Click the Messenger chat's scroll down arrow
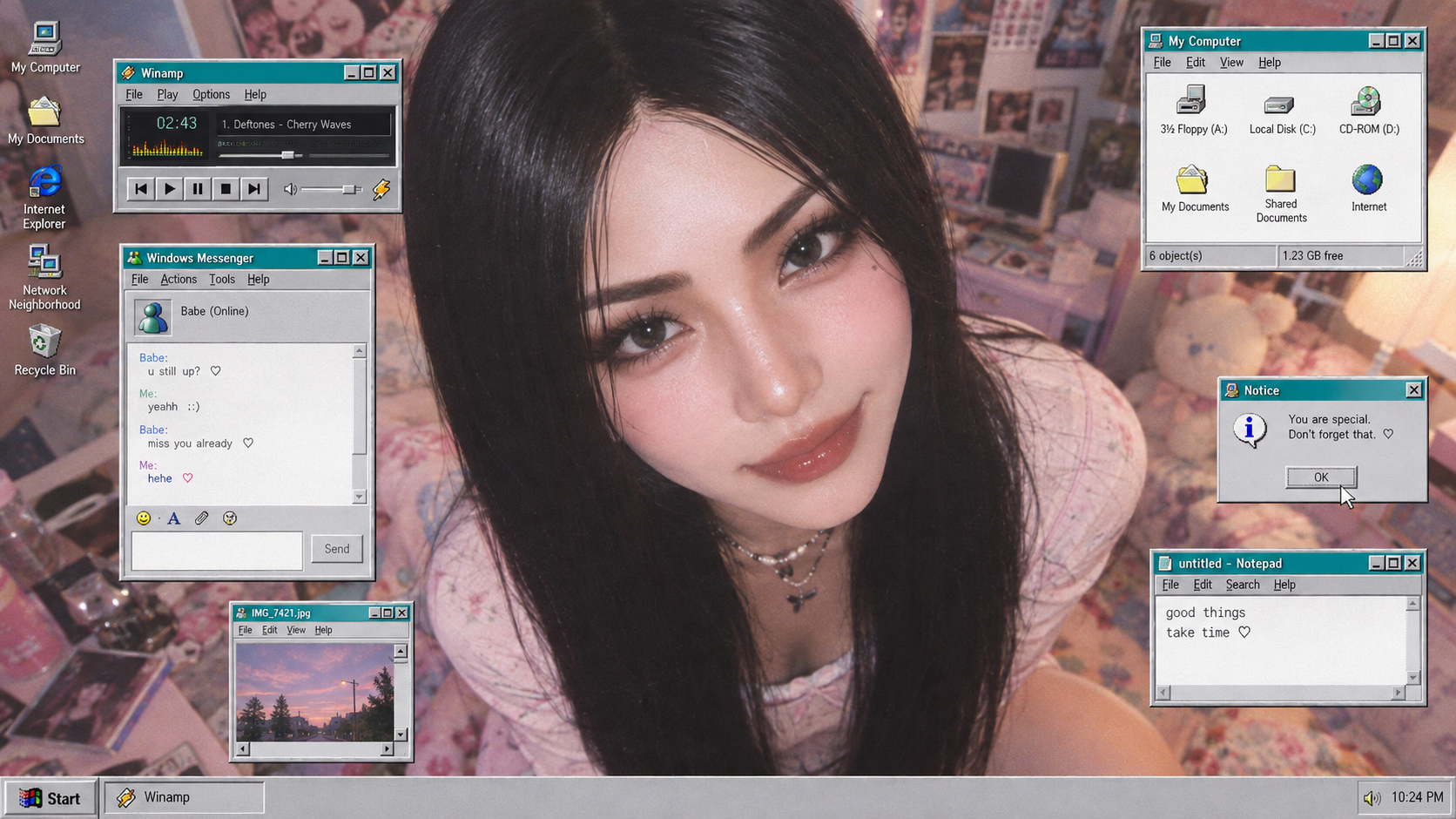 click(x=359, y=497)
